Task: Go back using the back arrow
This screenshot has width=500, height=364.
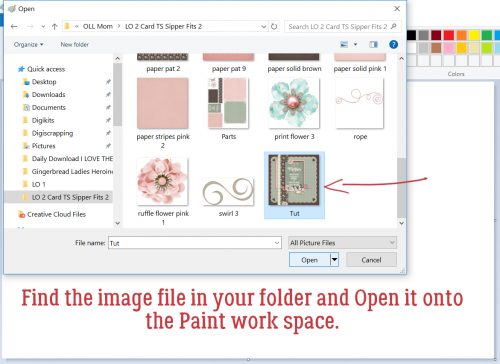Action: click(x=14, y=26)
